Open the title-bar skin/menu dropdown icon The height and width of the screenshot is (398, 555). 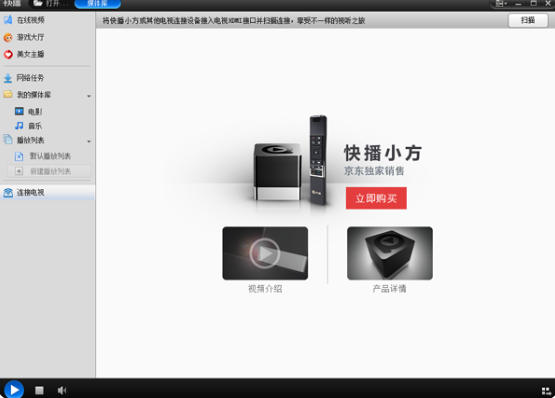500,4
